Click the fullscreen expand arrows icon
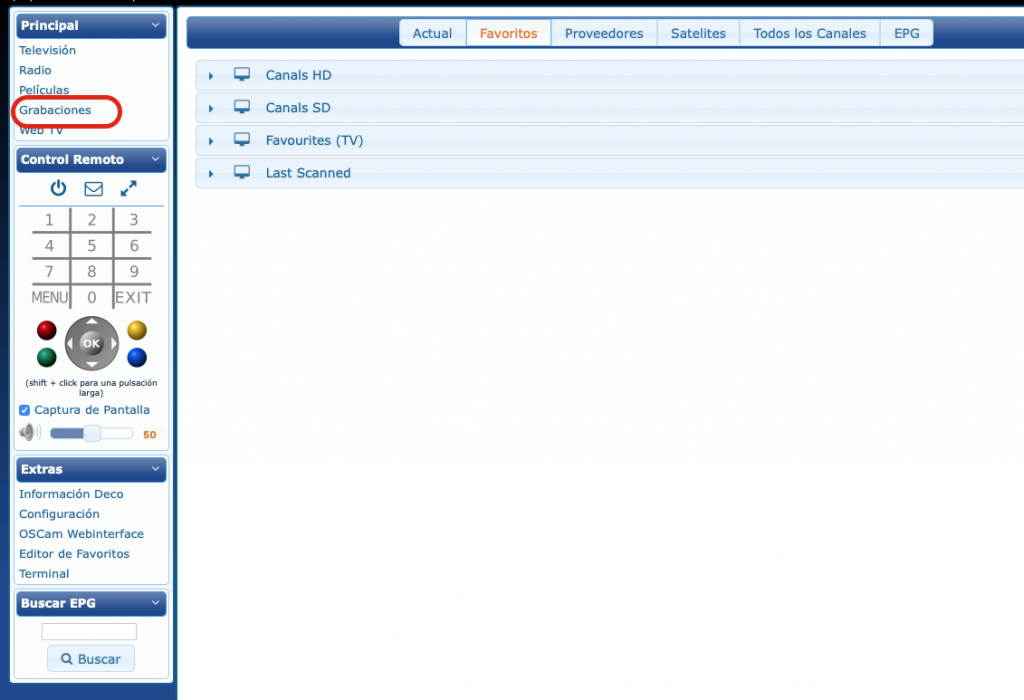The image size is (1024, 700). click(x=128, y=188)
